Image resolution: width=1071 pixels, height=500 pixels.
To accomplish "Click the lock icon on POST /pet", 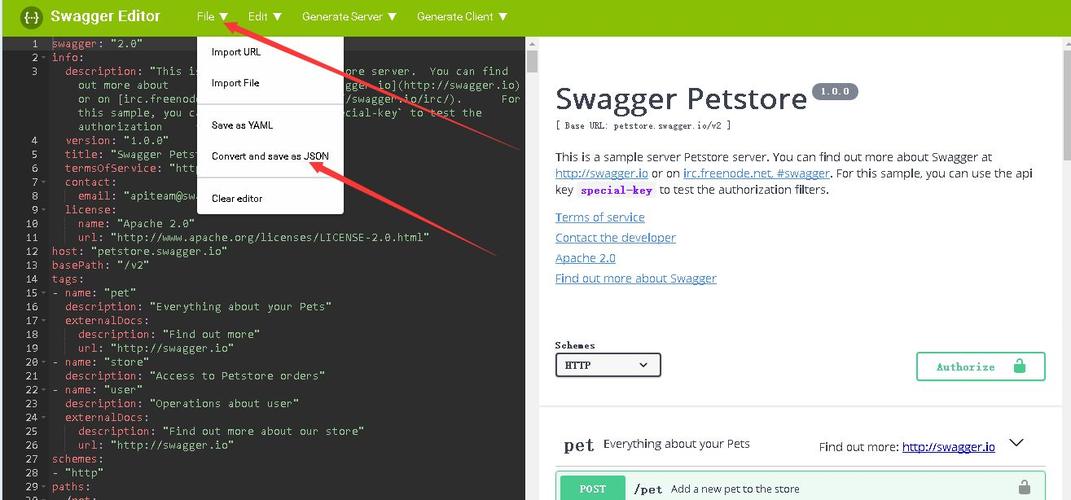I will click(x=1024, y=488).
